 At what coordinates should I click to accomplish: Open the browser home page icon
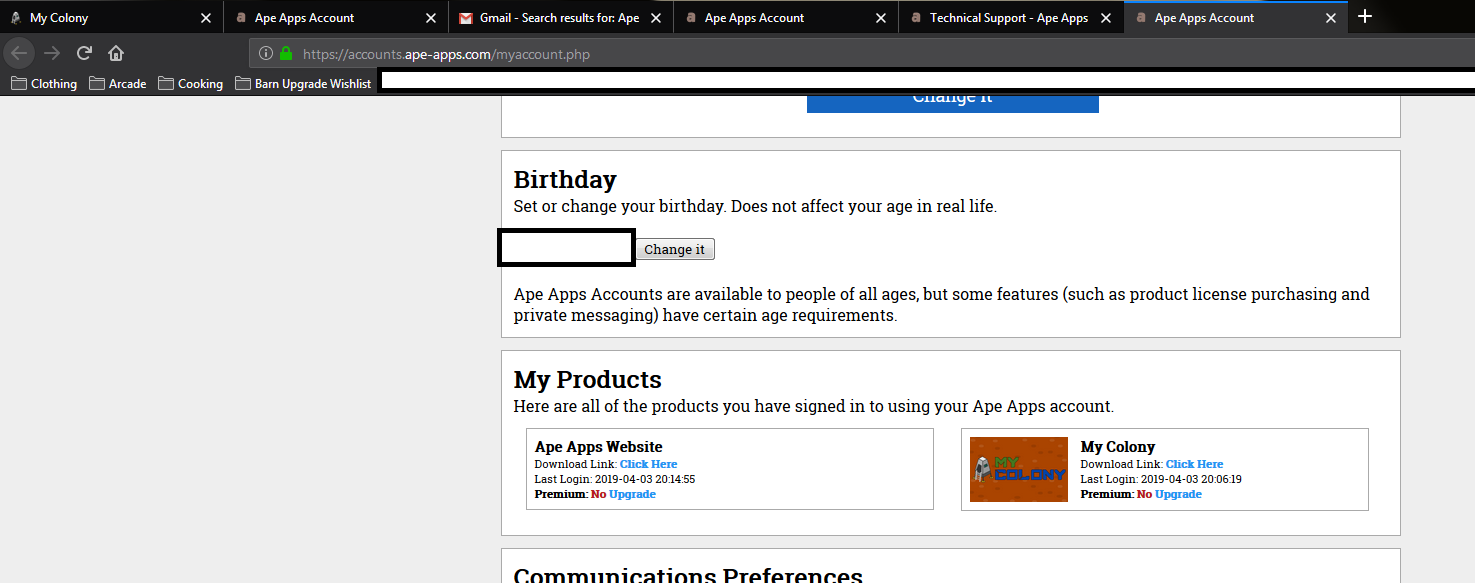click(116, 53)
